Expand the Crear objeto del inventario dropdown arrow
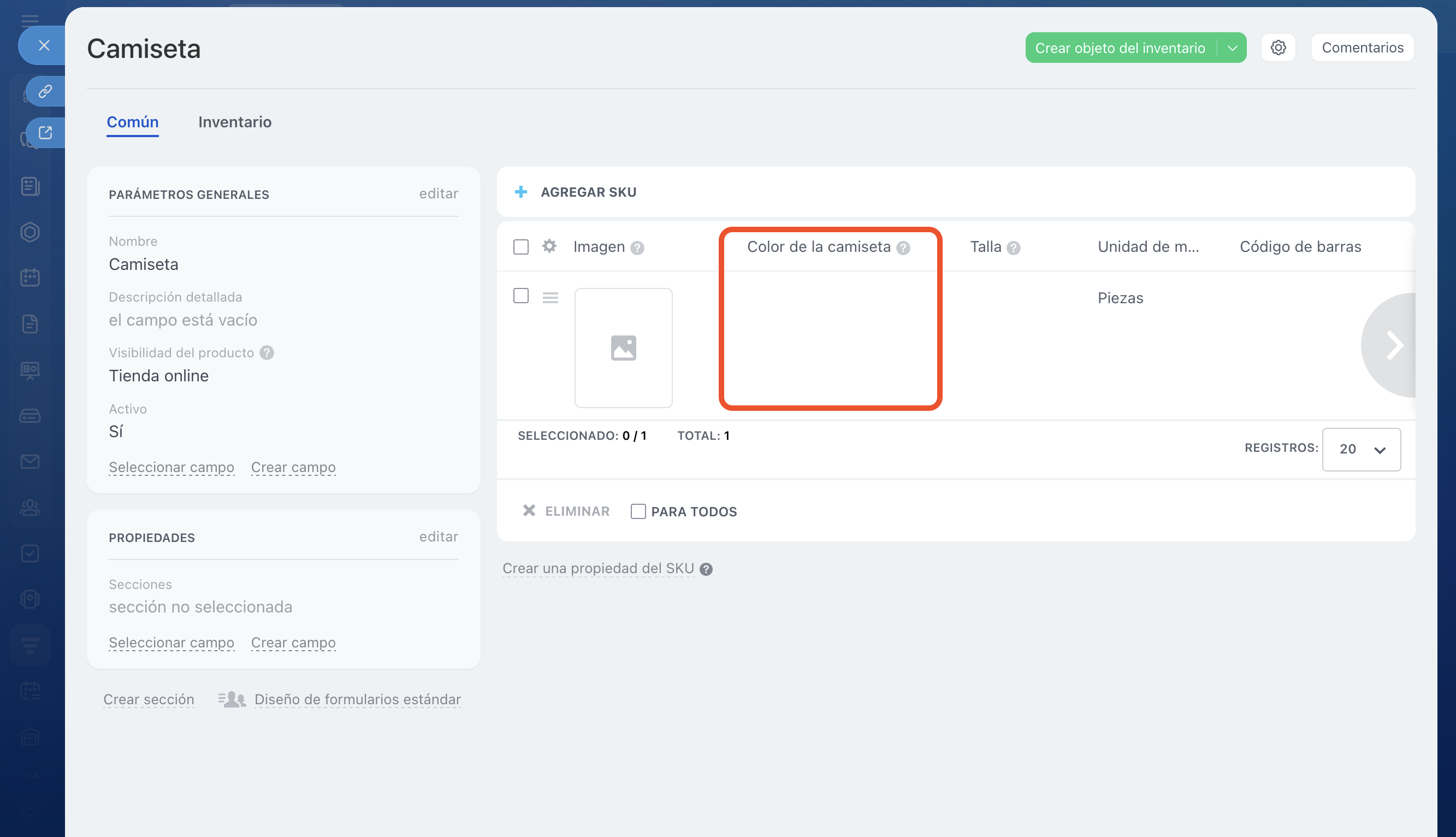The width and height of the screenshot is (1456, 837). (1232, 48)
